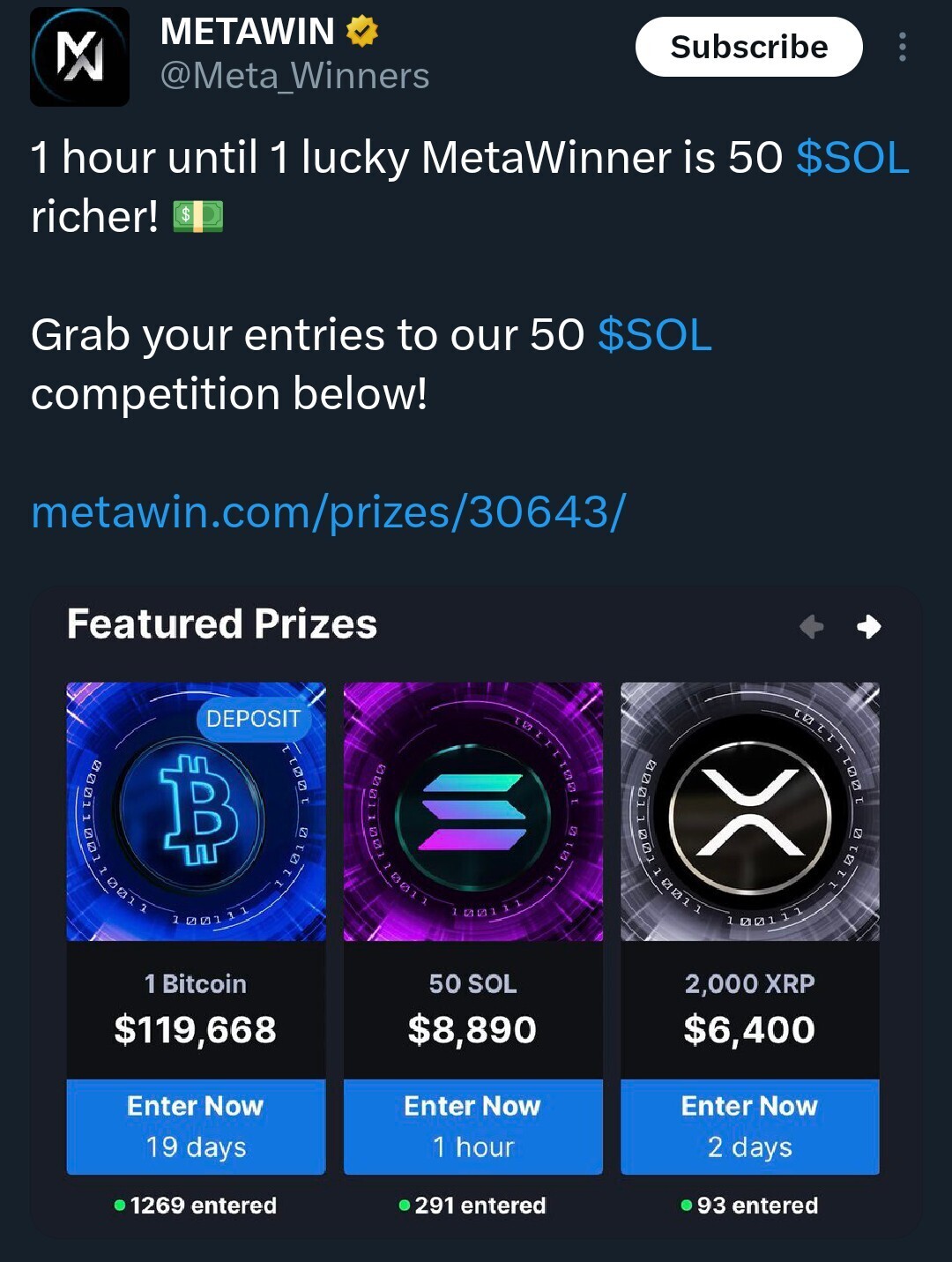Tap the METAWIN display name
952x1262 pixels.
[x=247, y=32]
